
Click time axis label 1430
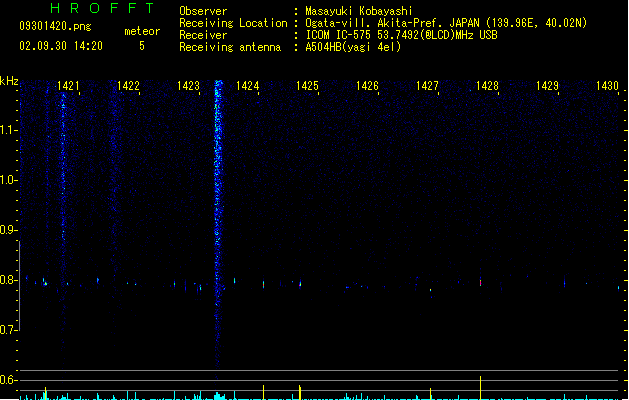click(607, 86)
